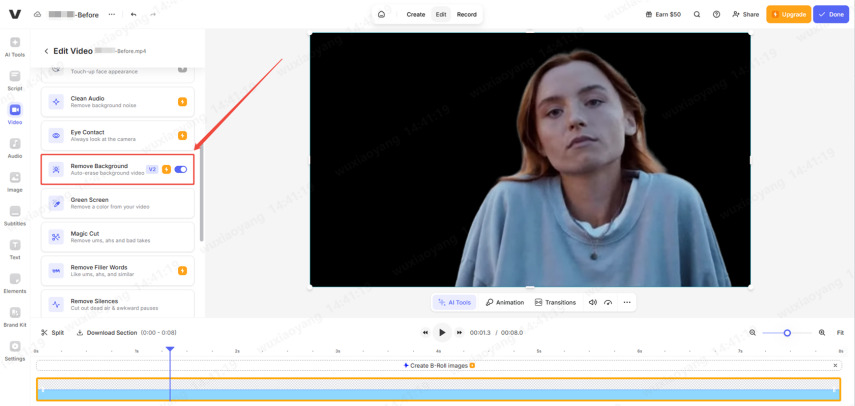Click the timeline zoom slider handle
The image size is (855, 406).
click(x=787, y=332)
